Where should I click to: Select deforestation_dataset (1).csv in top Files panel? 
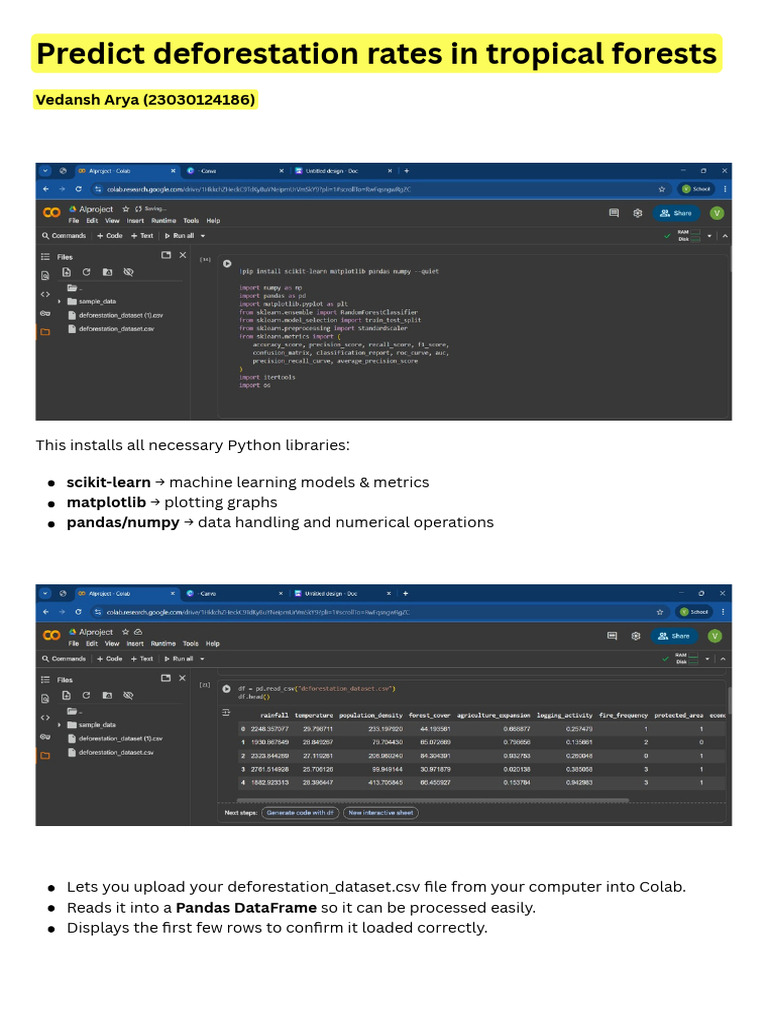pos(116,315)
